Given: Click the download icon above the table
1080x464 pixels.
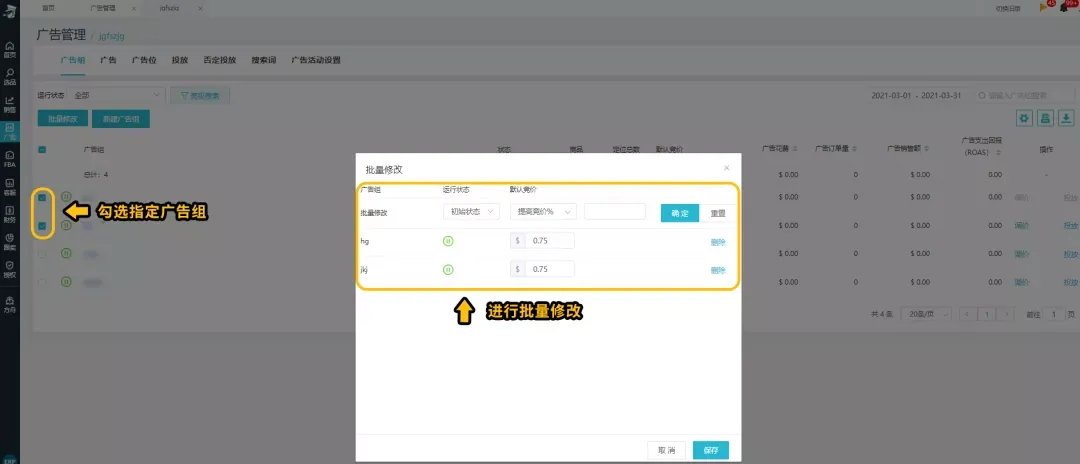Looking at the screenshot, I should pyautogui.click(x=1066, y=118).
